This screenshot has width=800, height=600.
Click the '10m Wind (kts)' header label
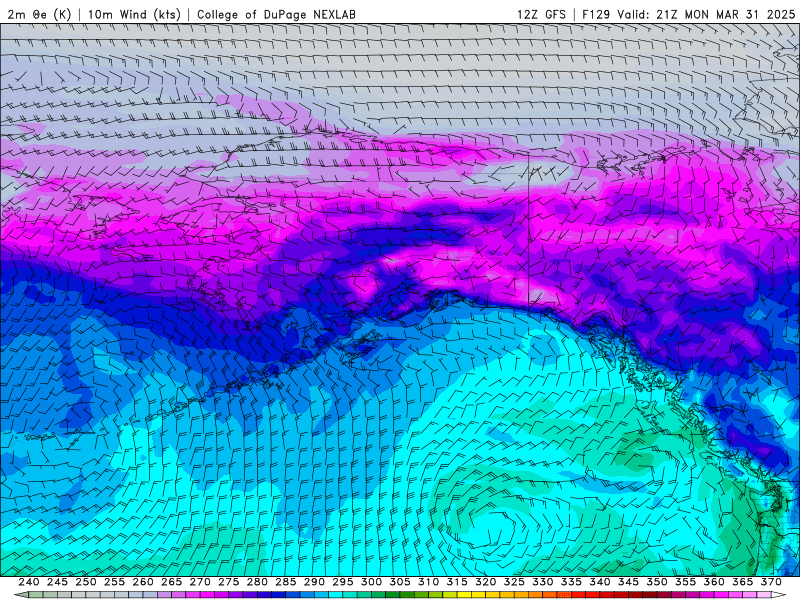[134, 14]
